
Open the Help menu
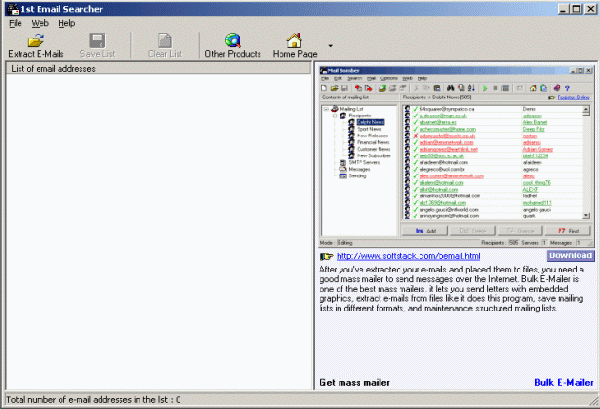tap(66, 22)
